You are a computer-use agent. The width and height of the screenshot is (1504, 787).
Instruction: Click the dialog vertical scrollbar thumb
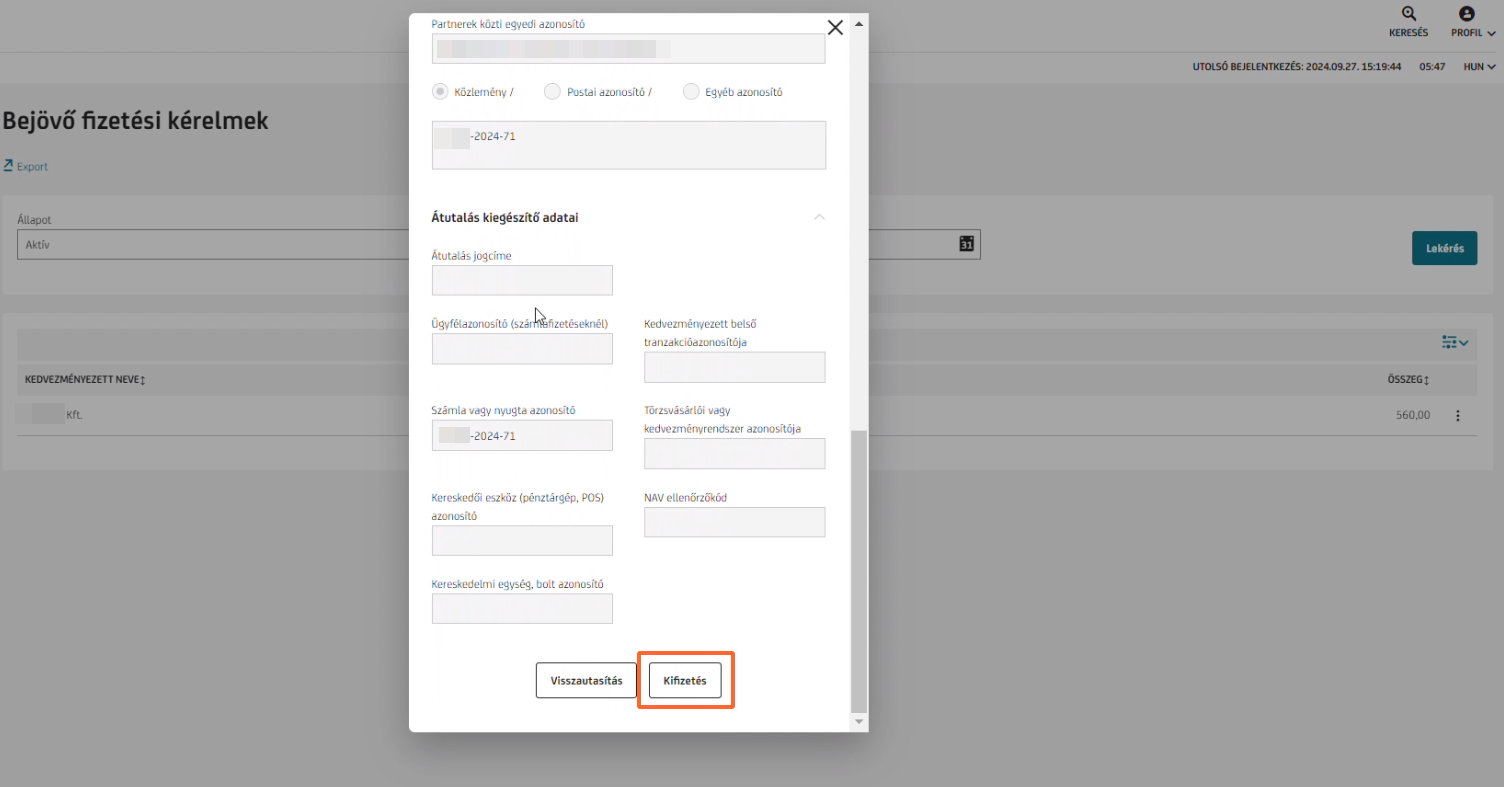point(860,570)
